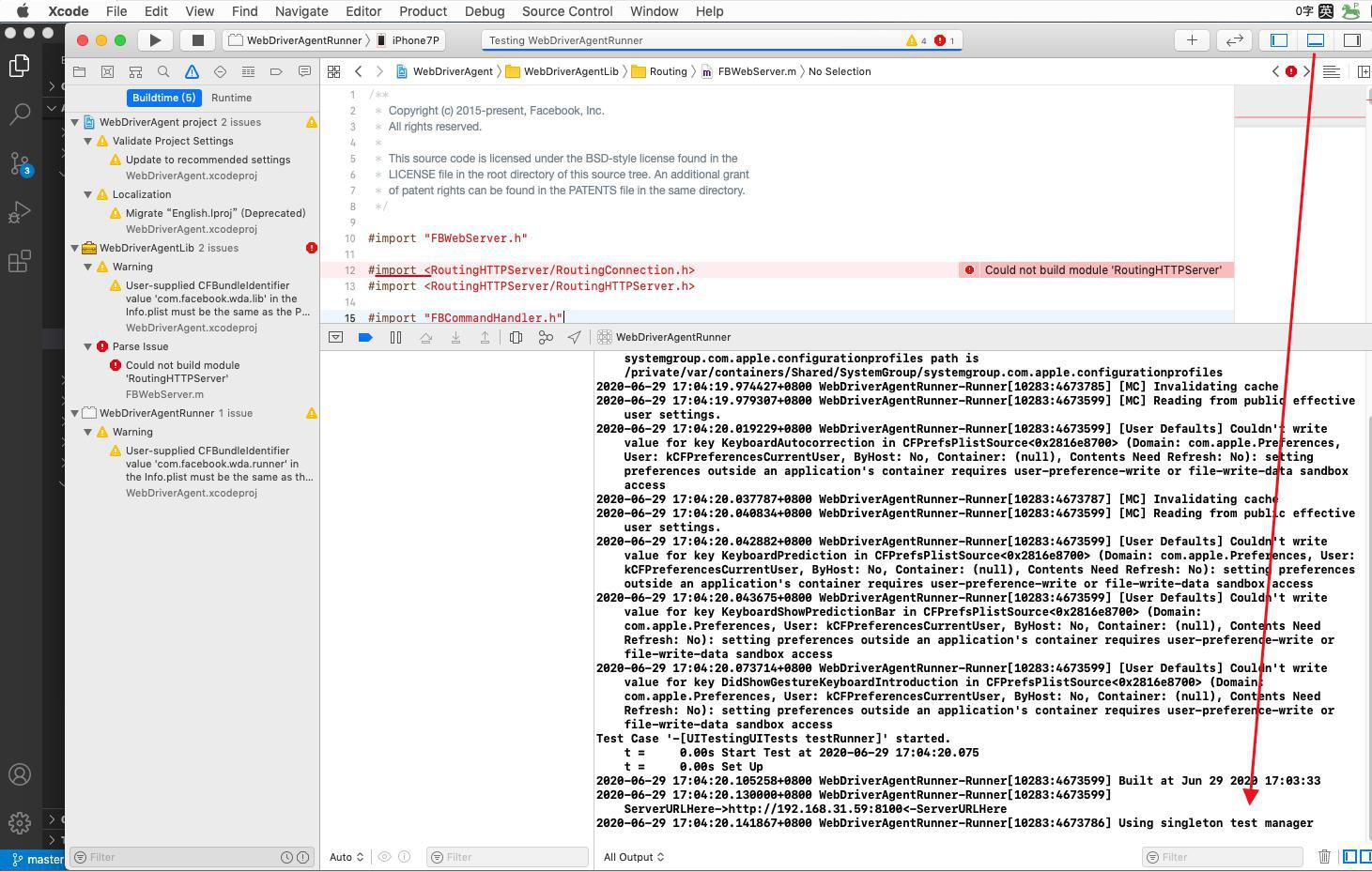Select com.facebook.wda.lib CFBundleIdentifier warning
The image size is (1372, 872).
coord(217,298)
